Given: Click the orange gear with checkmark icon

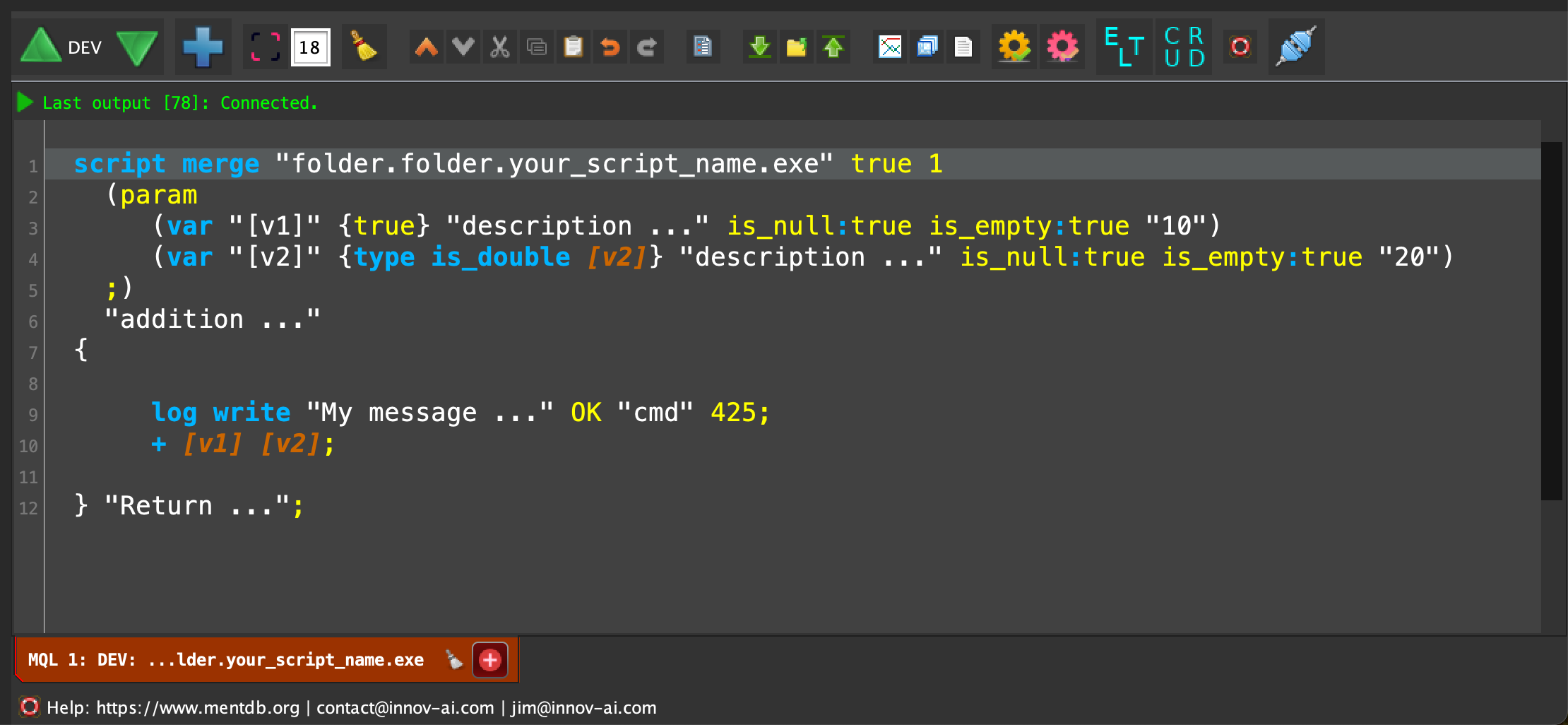Looking at the screenshot, I should tap(1014, 47).
